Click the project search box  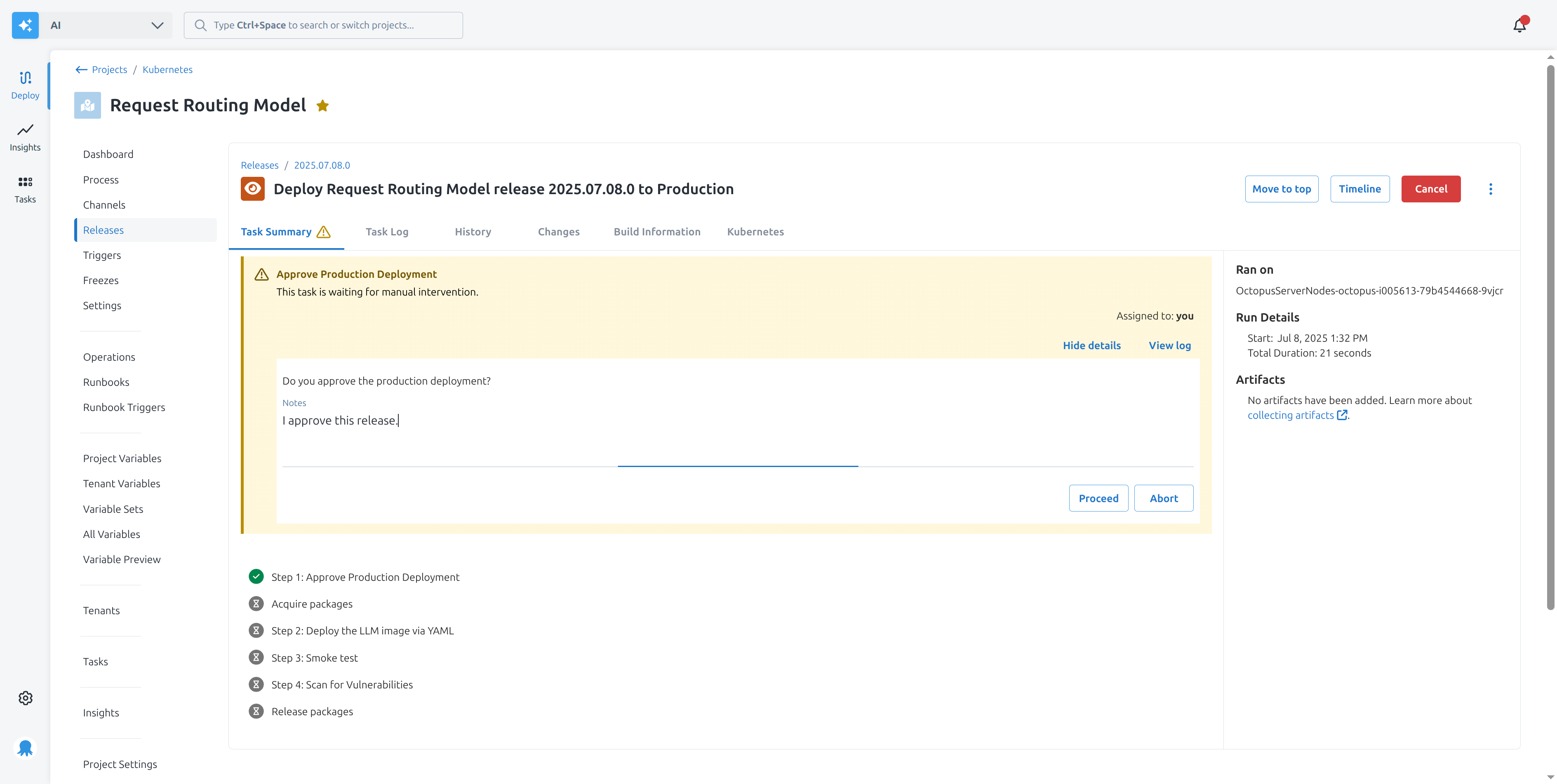[323, 26]
